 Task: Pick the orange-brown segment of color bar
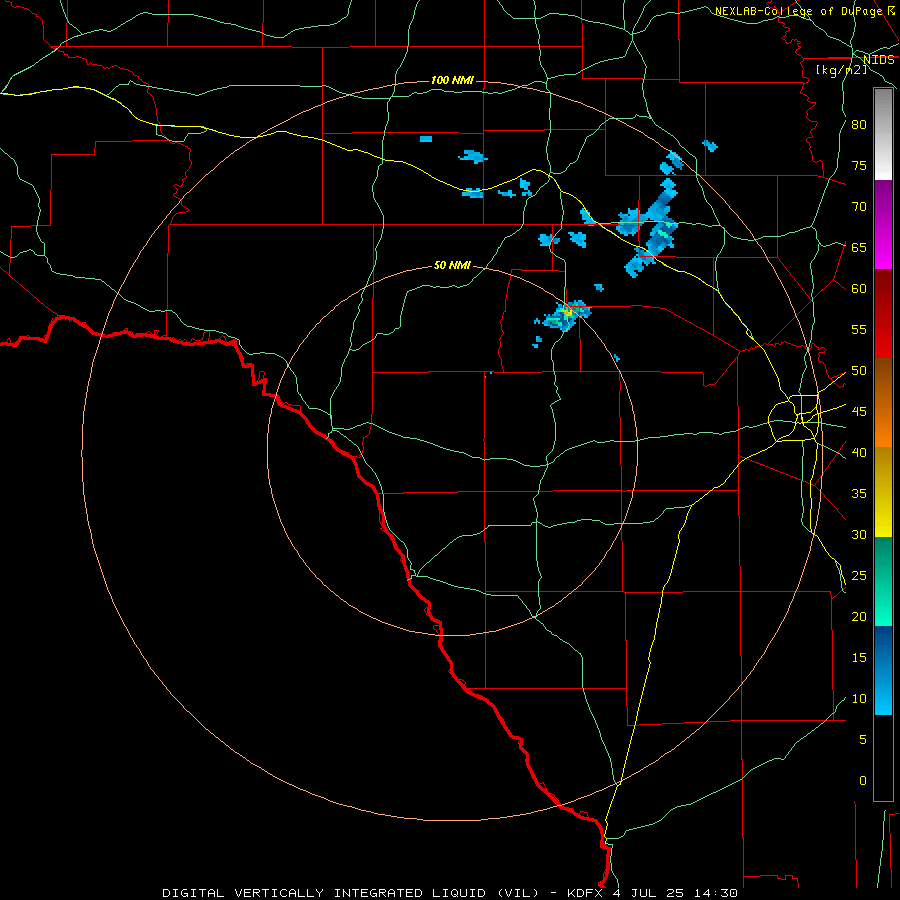point(883,403)
